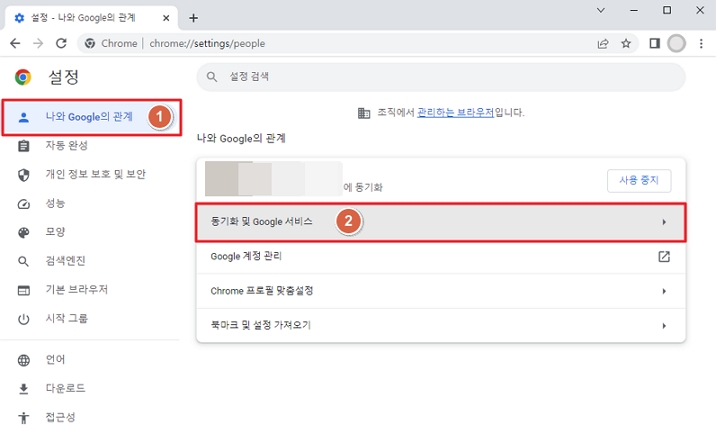This screenshot has height=434, width=716.
Task: Click the 나와 Google의 관계 section heading
Action: click(241, 138)
